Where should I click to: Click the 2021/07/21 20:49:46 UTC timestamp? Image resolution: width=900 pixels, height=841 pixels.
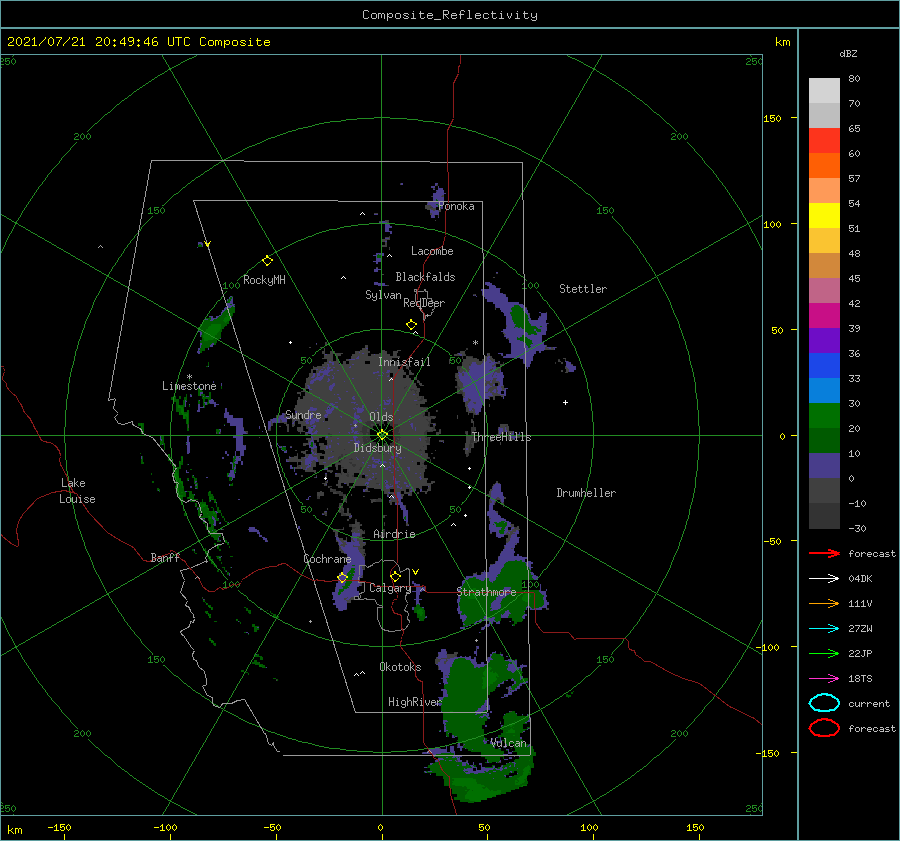point(99,42)
